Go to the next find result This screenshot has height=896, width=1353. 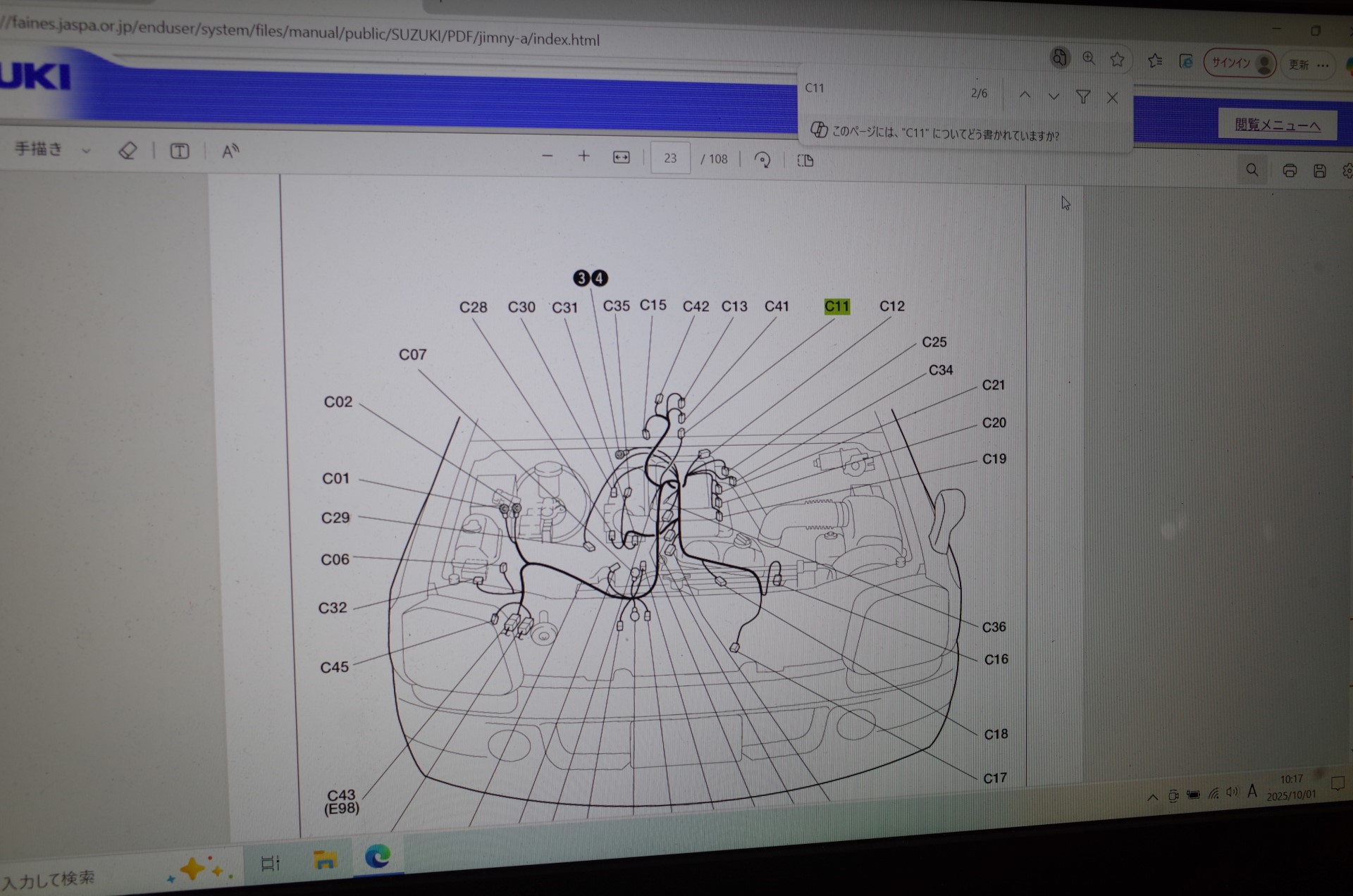pyautogui.click(x=1054, y=97)
